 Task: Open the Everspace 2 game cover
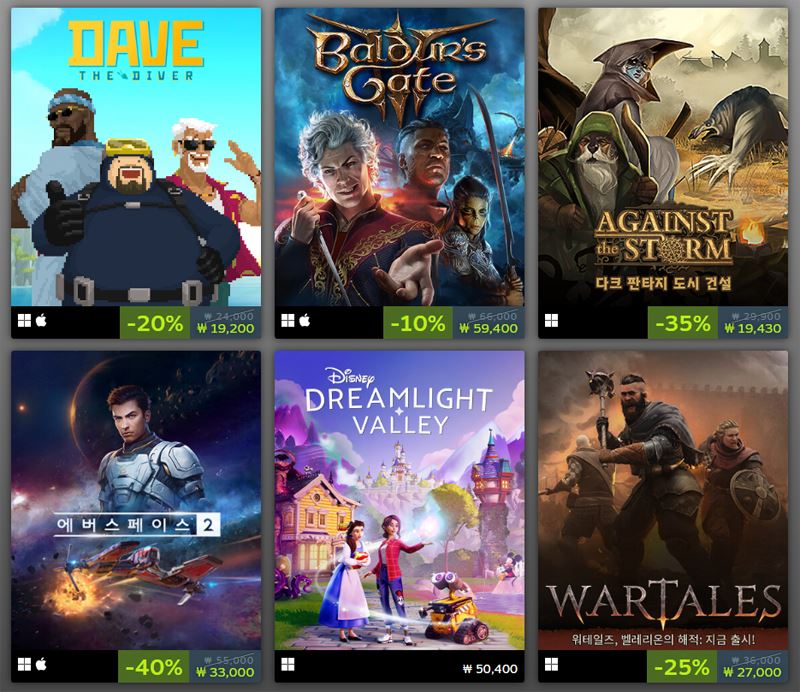pyautogui.click(x=136, y=500)
